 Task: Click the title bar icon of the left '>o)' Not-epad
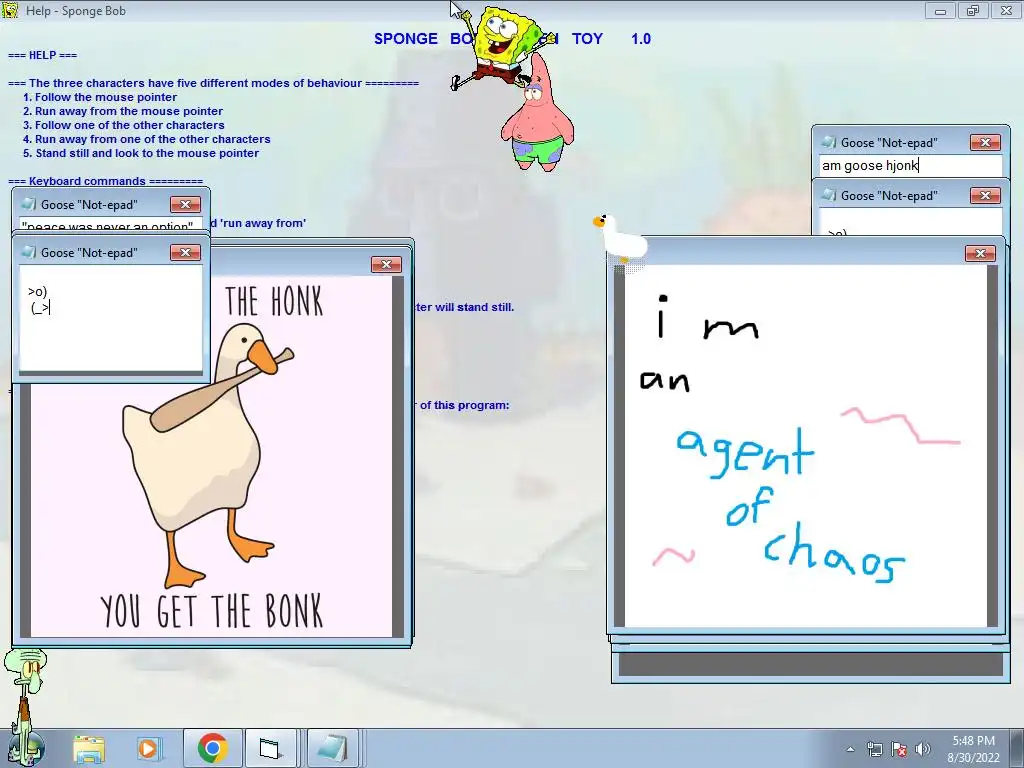point(29,252)
